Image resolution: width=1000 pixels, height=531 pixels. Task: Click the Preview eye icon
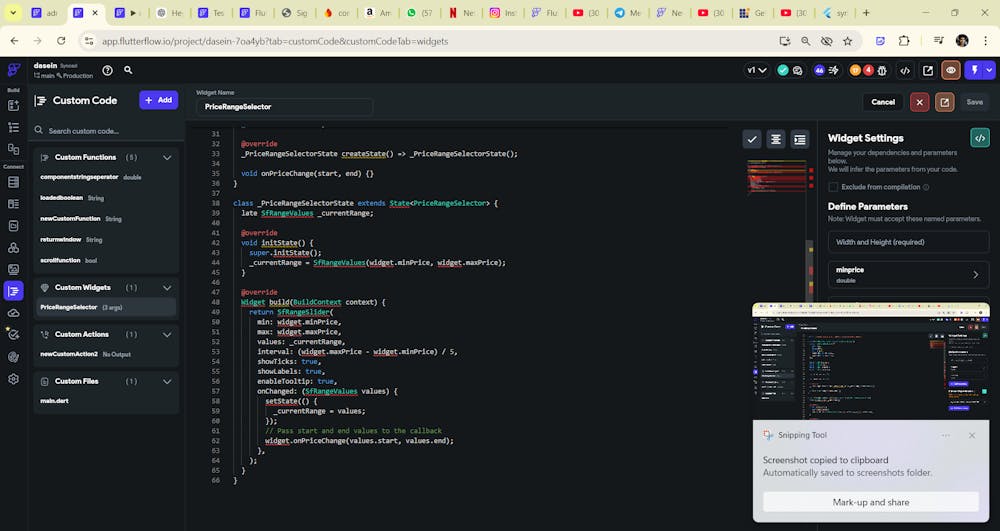coord(951,70)
